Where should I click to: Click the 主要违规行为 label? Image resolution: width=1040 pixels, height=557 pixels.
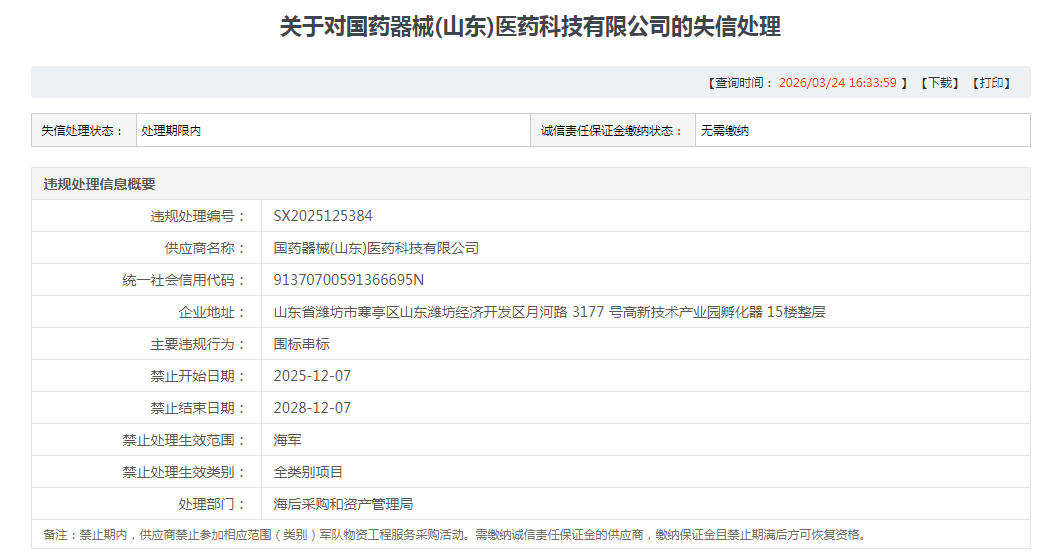point(198,344)
